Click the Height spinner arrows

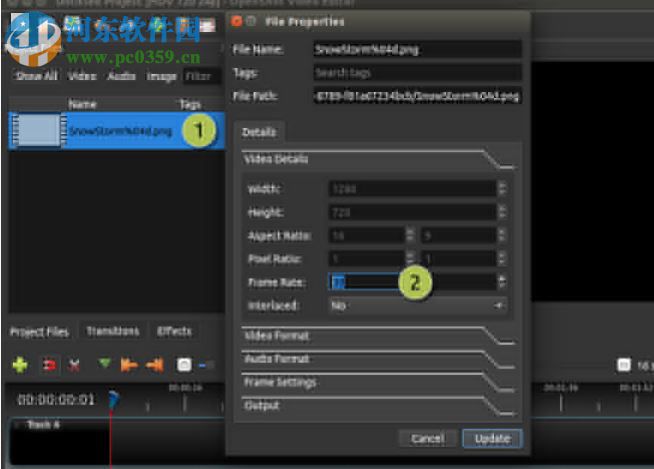tap(502, 213)
